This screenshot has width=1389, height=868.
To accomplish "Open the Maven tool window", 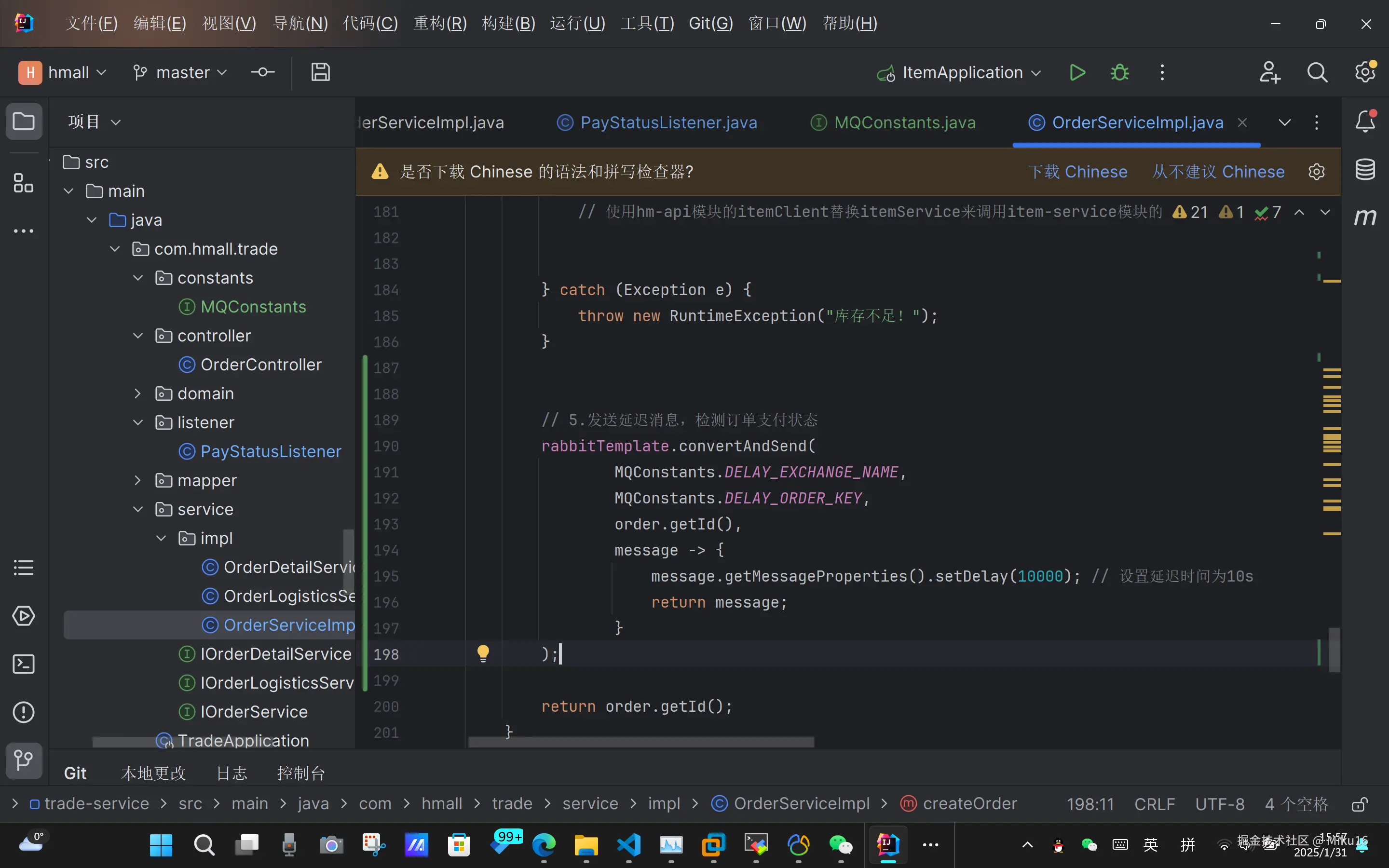I will (x=1365, y=217).
